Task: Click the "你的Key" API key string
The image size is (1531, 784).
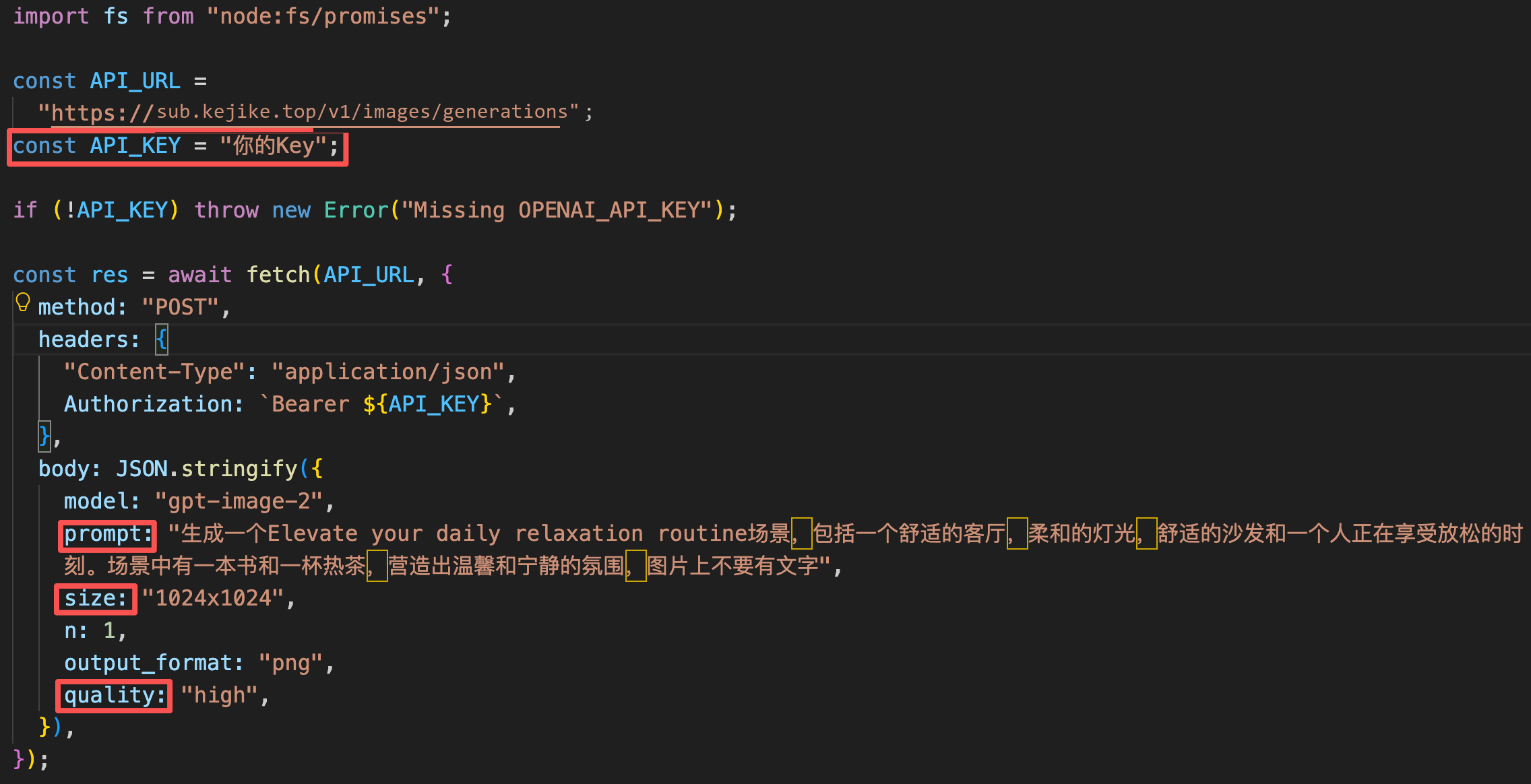Action: [x=273, y=145]
